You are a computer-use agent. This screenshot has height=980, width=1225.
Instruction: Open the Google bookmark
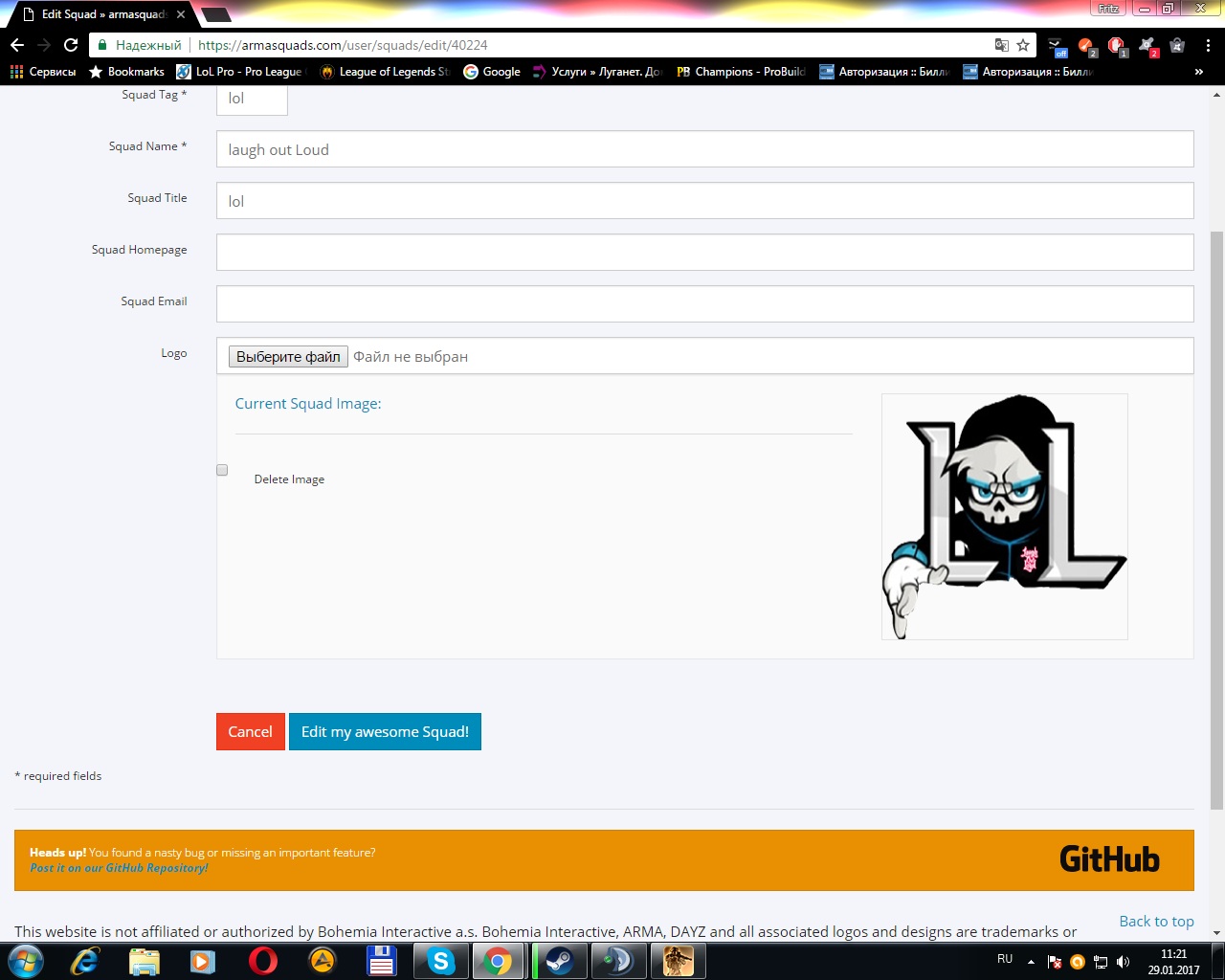492,72
